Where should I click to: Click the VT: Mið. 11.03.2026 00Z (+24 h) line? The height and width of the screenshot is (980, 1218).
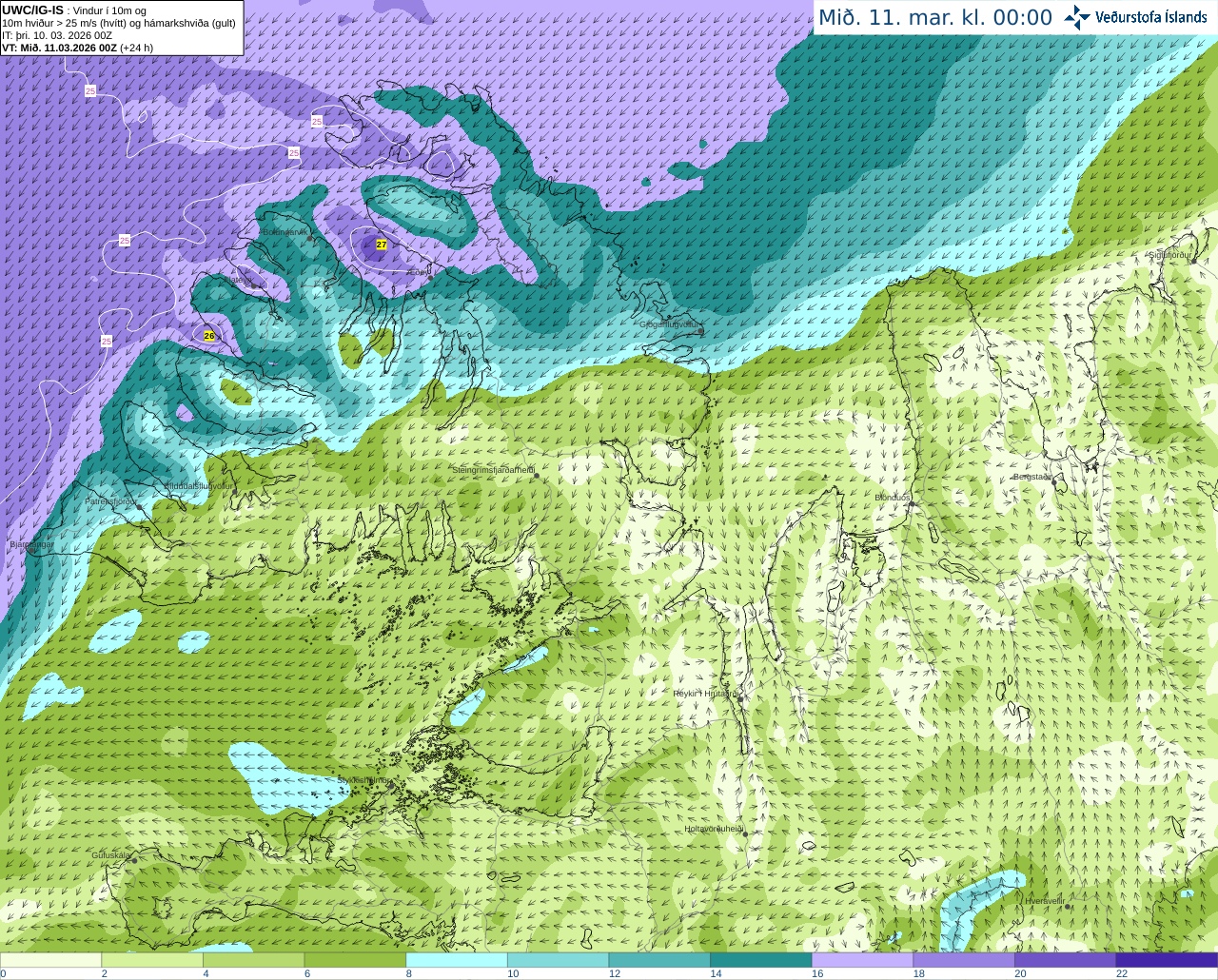click(78, 48)
